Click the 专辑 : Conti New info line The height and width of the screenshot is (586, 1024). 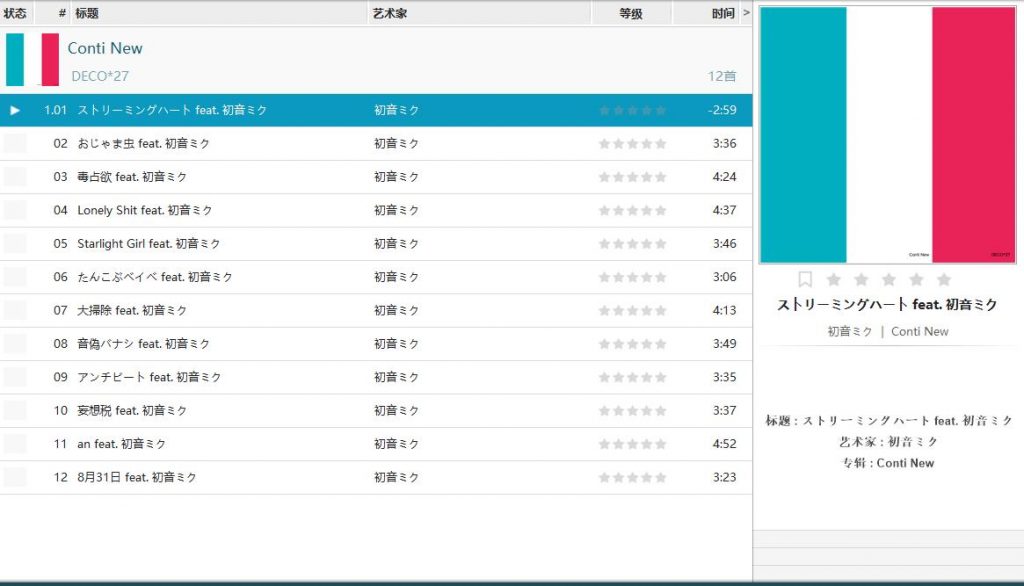(888, 463)
